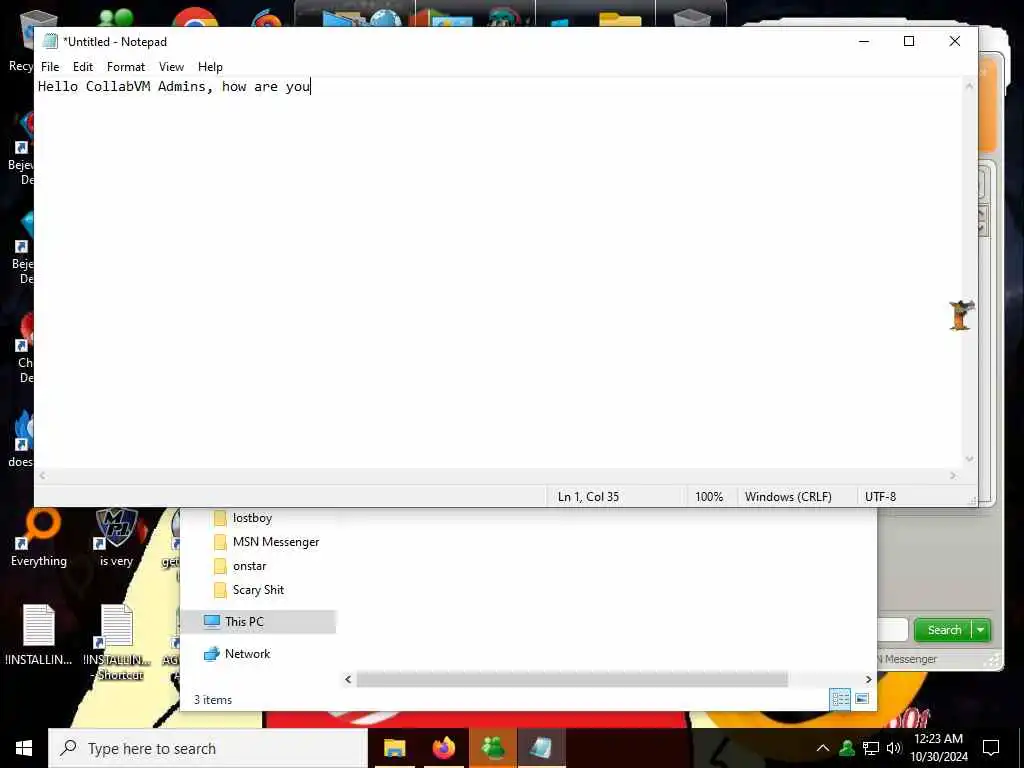Click the MSN Messenger search input field

click(893, 630)
